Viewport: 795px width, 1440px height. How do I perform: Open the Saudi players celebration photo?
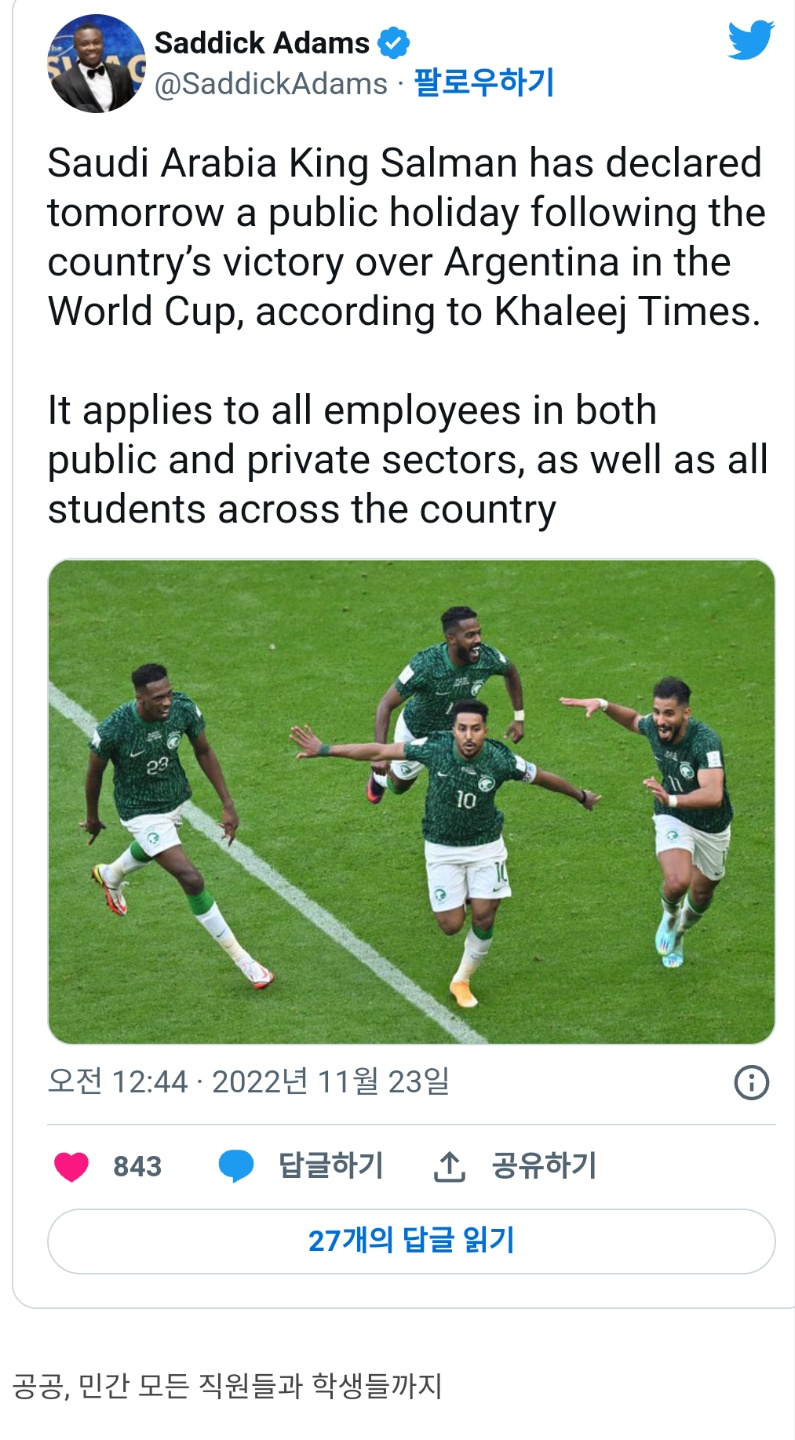[411, 801]
